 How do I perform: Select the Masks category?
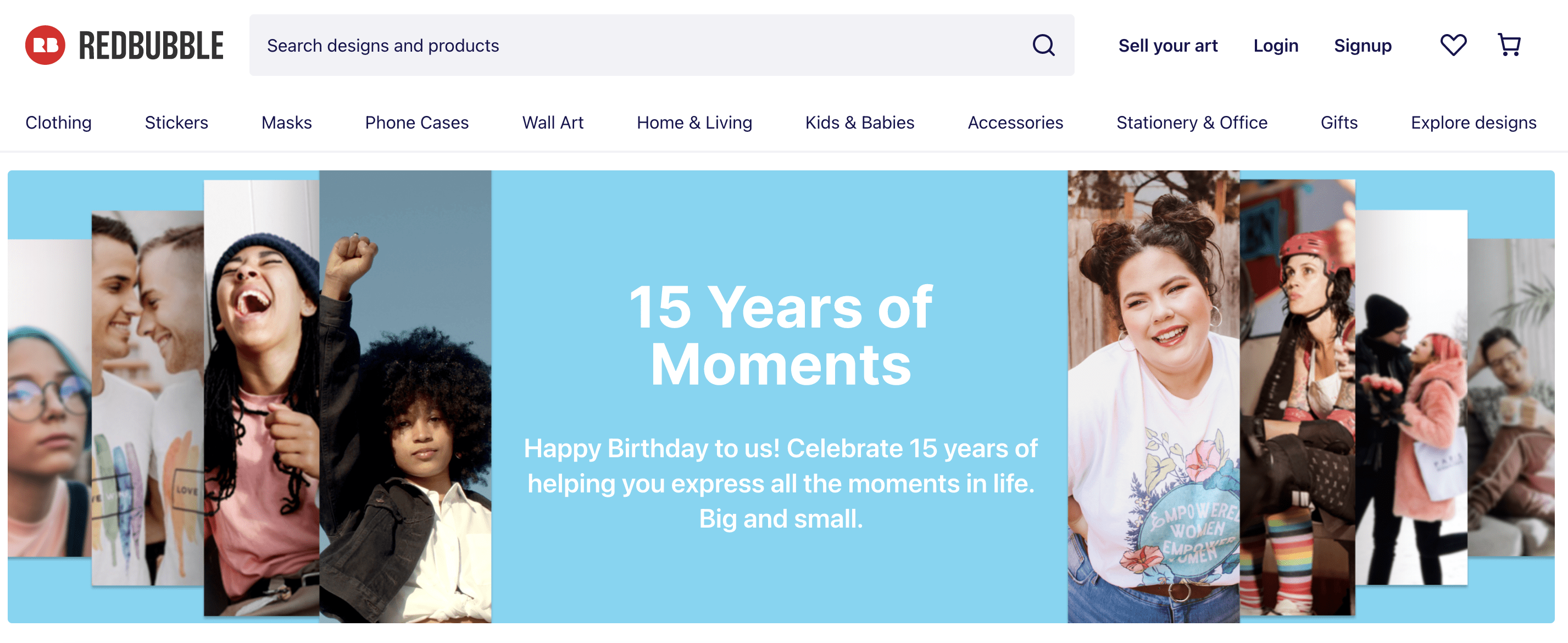[x=286, y=123]
